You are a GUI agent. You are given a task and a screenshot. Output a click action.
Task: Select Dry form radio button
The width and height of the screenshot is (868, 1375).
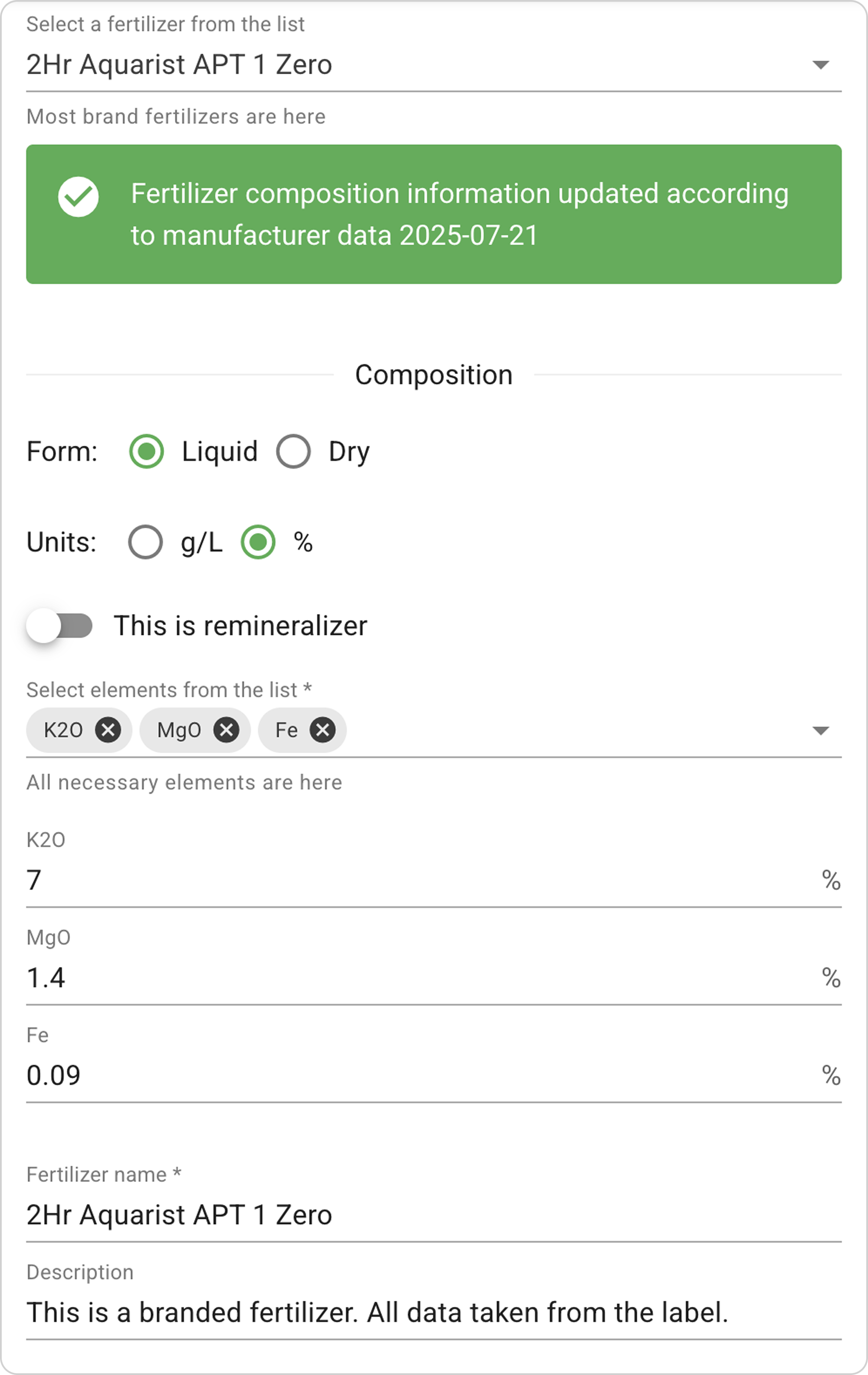[293, 452]
